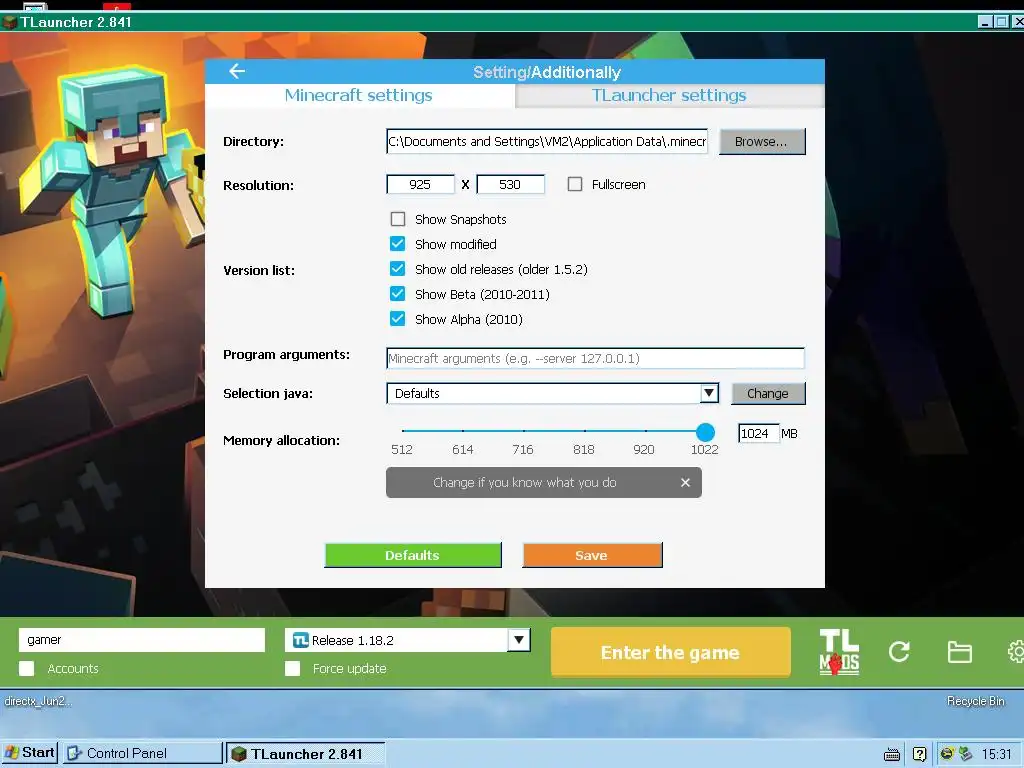Click the 818 memory scale label
The height and width of the screenshot is (768, 1024).
click(584, 449)
